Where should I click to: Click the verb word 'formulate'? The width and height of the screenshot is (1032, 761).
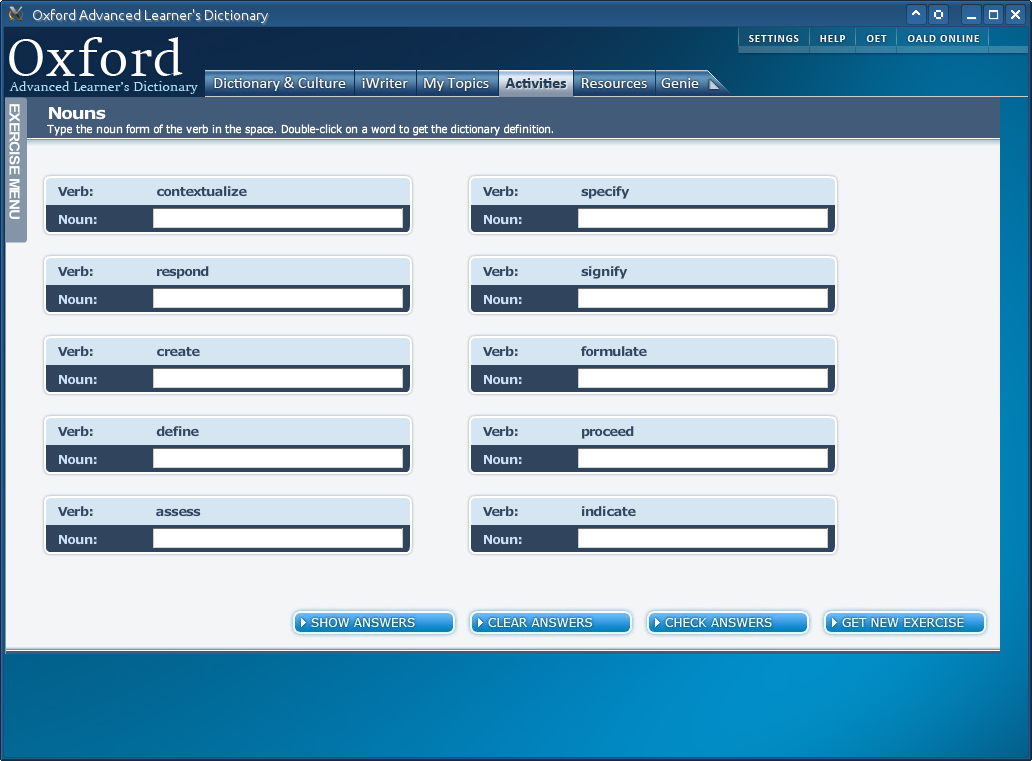pyautogui.click(x=613, y=352)
